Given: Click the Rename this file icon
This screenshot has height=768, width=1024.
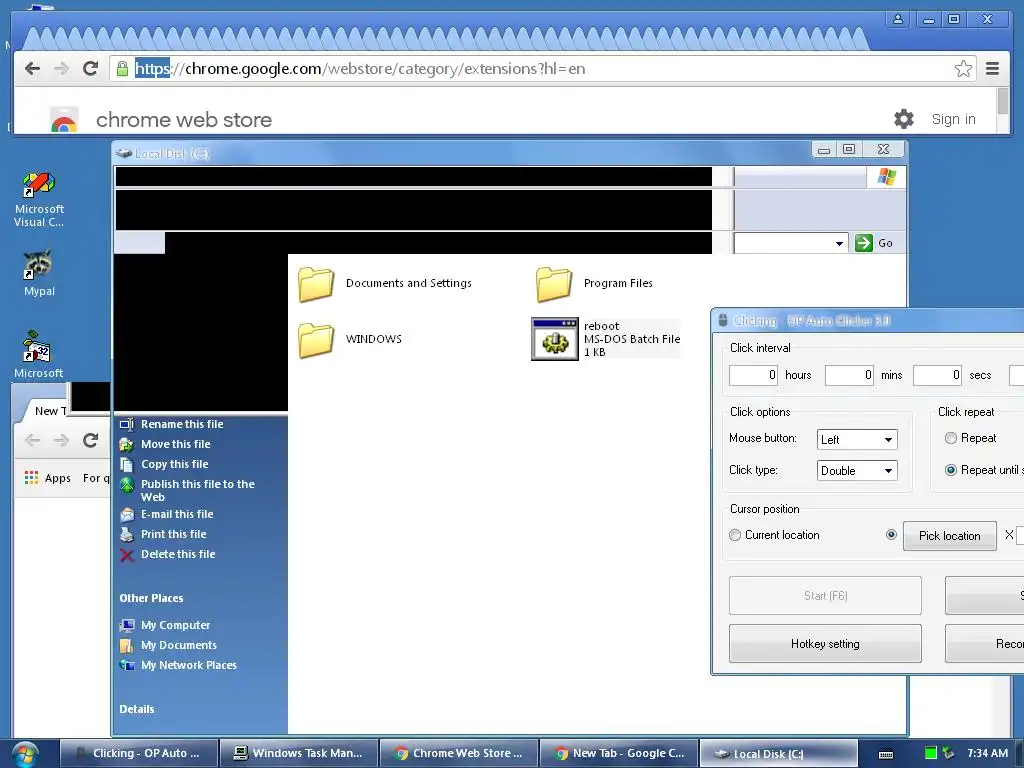Looking at the screenshot, I should pyautogui.click(x=127, y=424).
